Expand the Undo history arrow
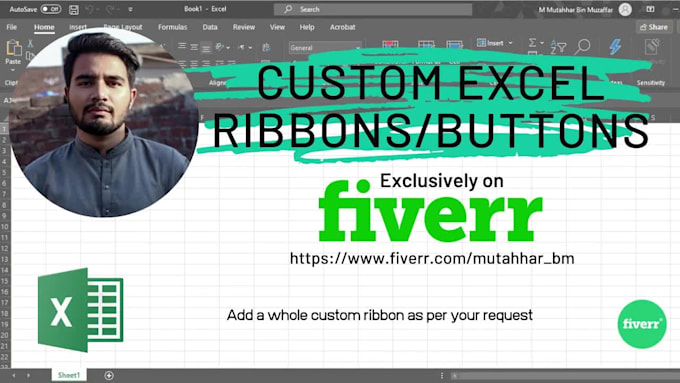The image size is (680, 383). tap(99, 9)
